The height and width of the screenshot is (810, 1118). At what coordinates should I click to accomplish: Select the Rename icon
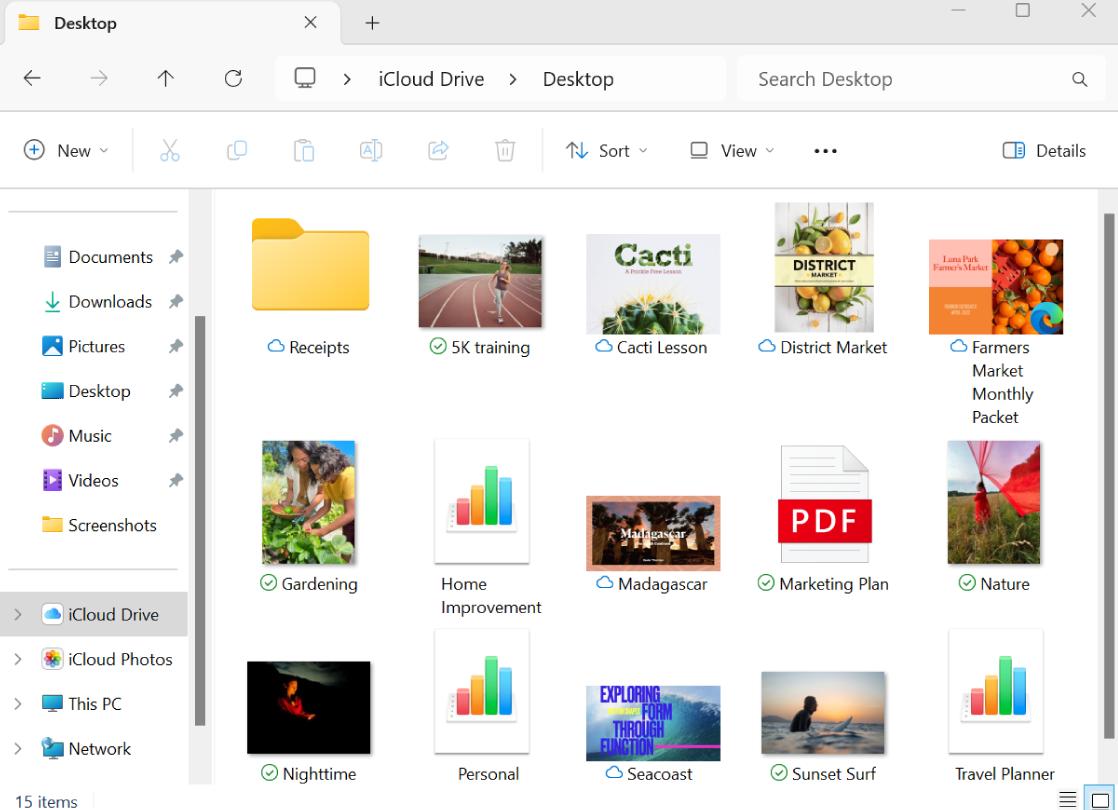pos(371,150)
